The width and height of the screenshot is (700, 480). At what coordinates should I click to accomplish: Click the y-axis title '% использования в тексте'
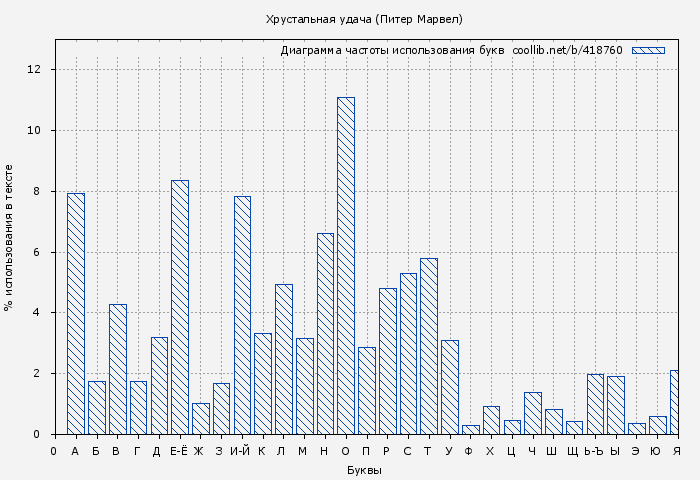click(x=9, y=238)
